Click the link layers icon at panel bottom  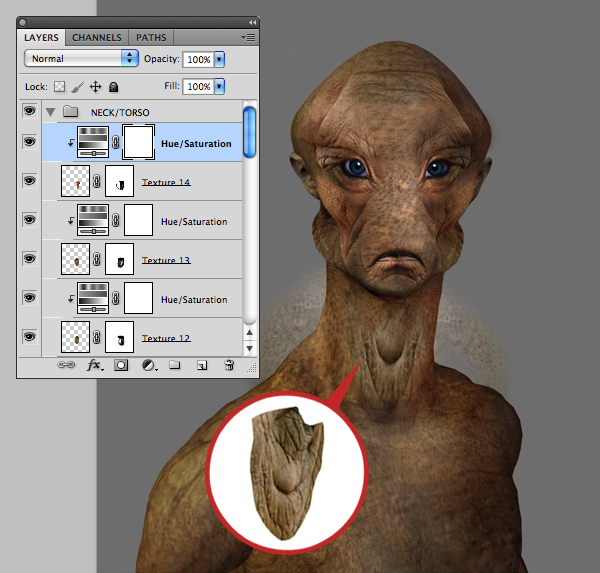(x=66, y=365)
